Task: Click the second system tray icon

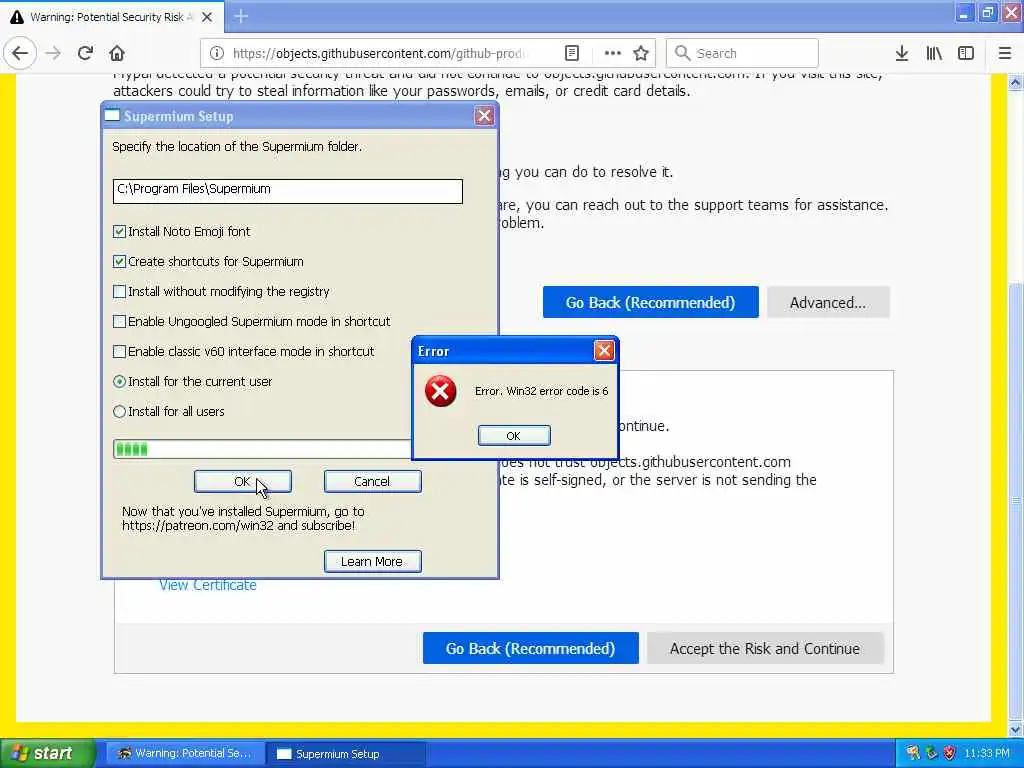Action: point(931,753)
